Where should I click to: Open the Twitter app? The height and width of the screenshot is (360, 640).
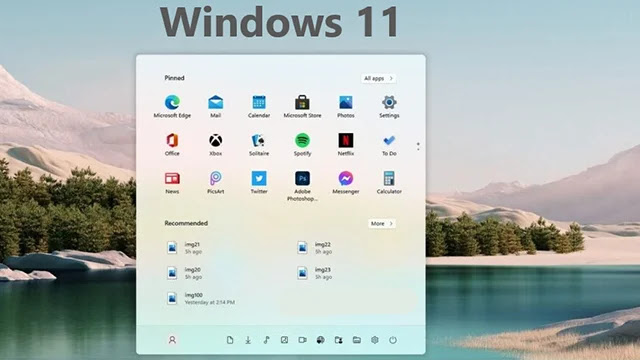[x=259, y=182]
